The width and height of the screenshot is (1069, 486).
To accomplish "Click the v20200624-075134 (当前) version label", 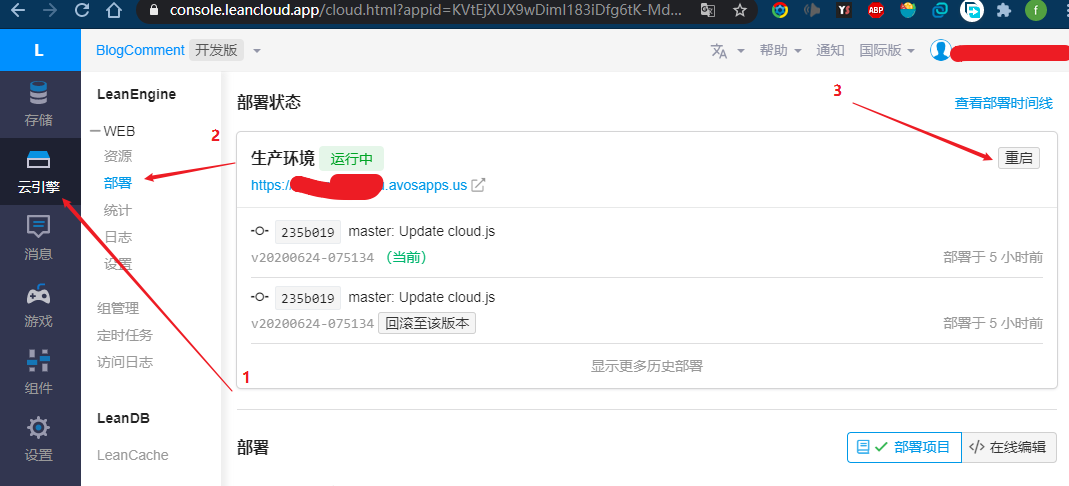I will coord(340,258).
